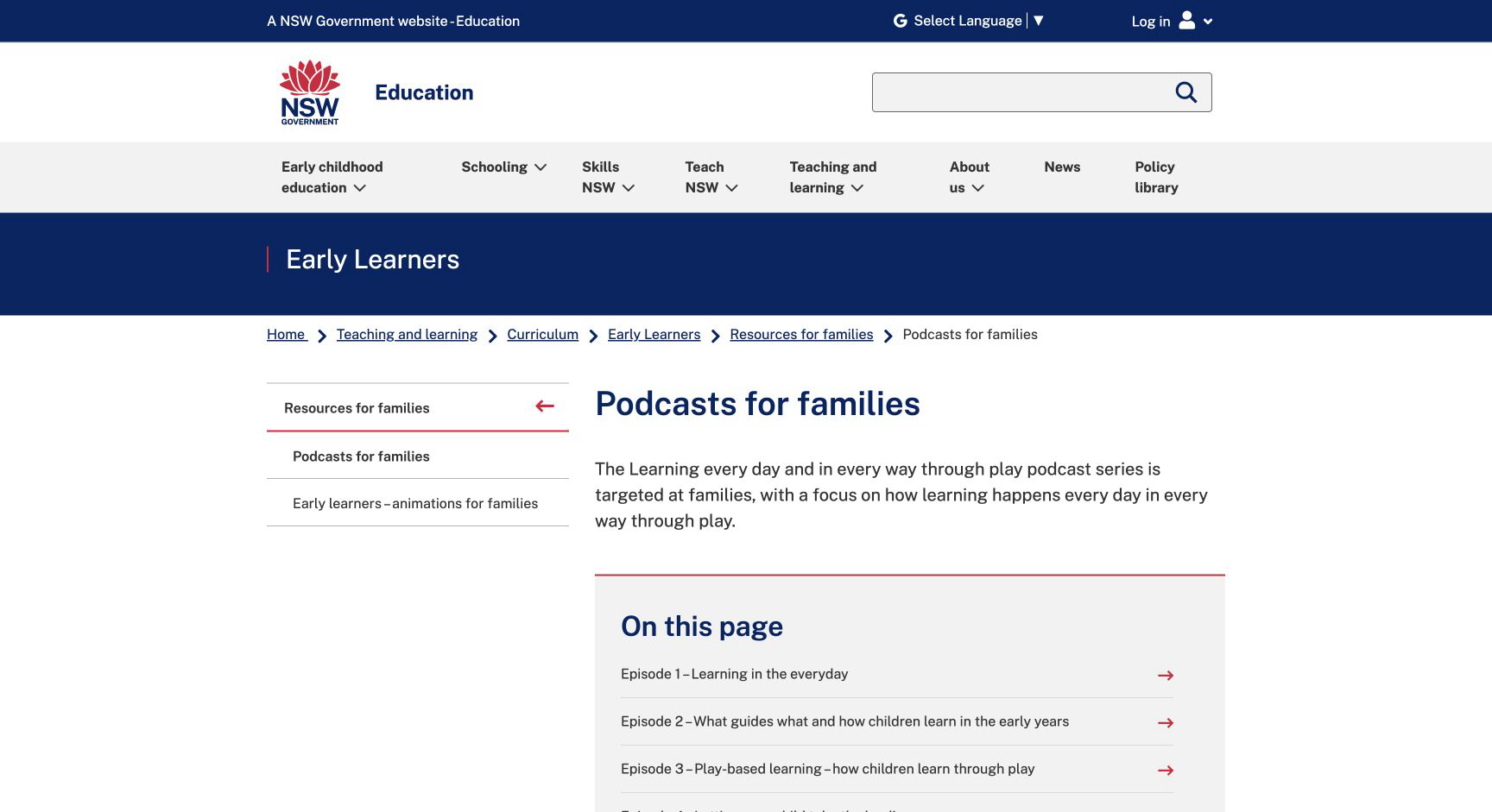Follow the Early Learners breadcrumb link
This screenshot has width=1492, height=812.
click(x=654, y=334)
